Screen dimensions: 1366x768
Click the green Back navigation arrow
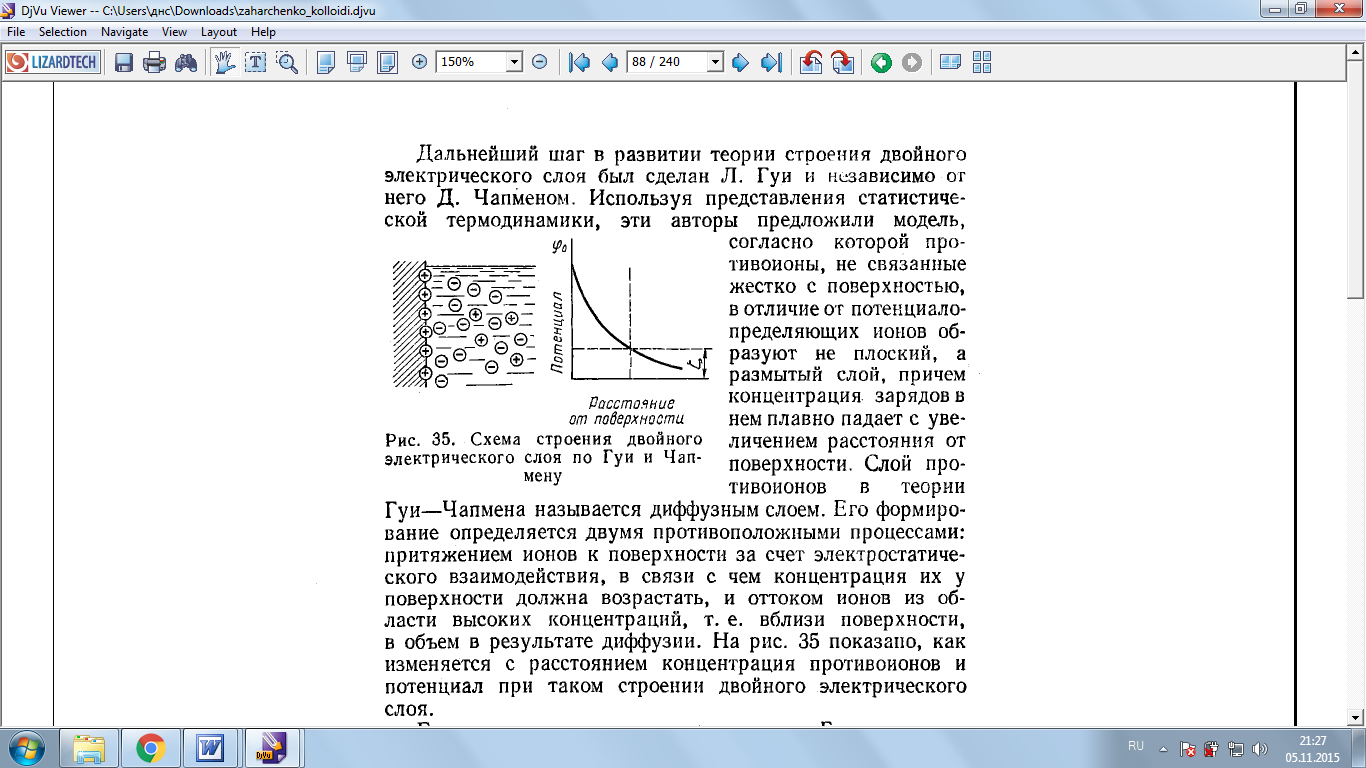coord(881,62)
